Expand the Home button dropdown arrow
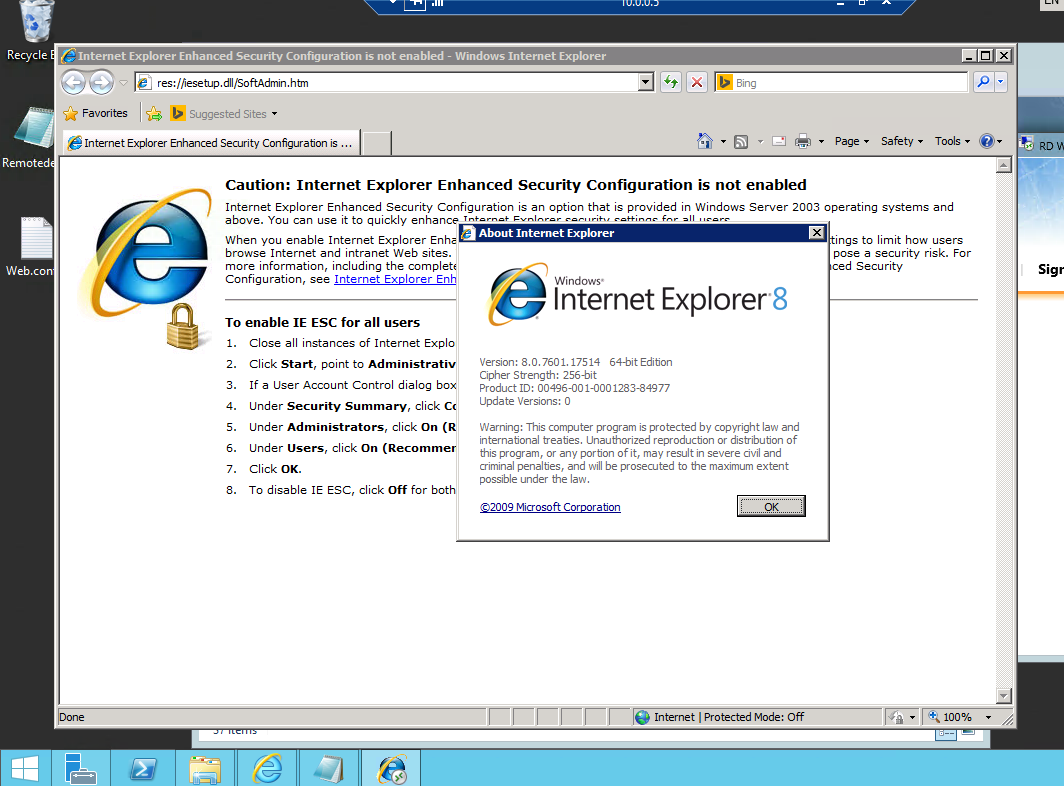The image size is (1064, 786). click(723, 142)
